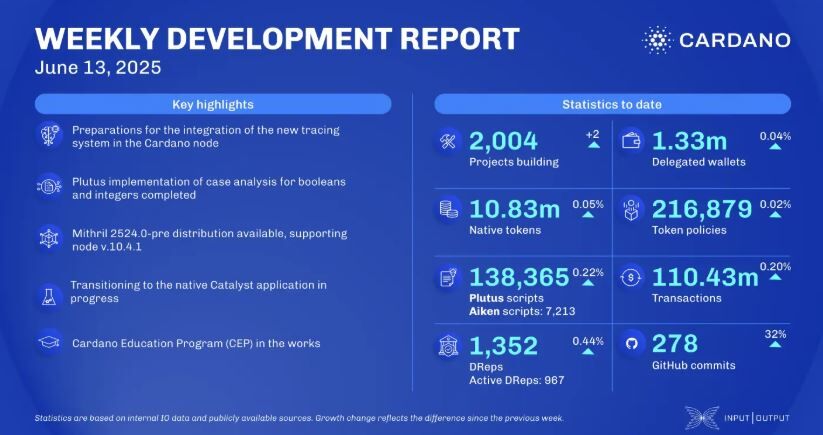This screenshot has width=823, height=435.
Task: Click the Catalyst flask icon
Action: pos(50,297)
